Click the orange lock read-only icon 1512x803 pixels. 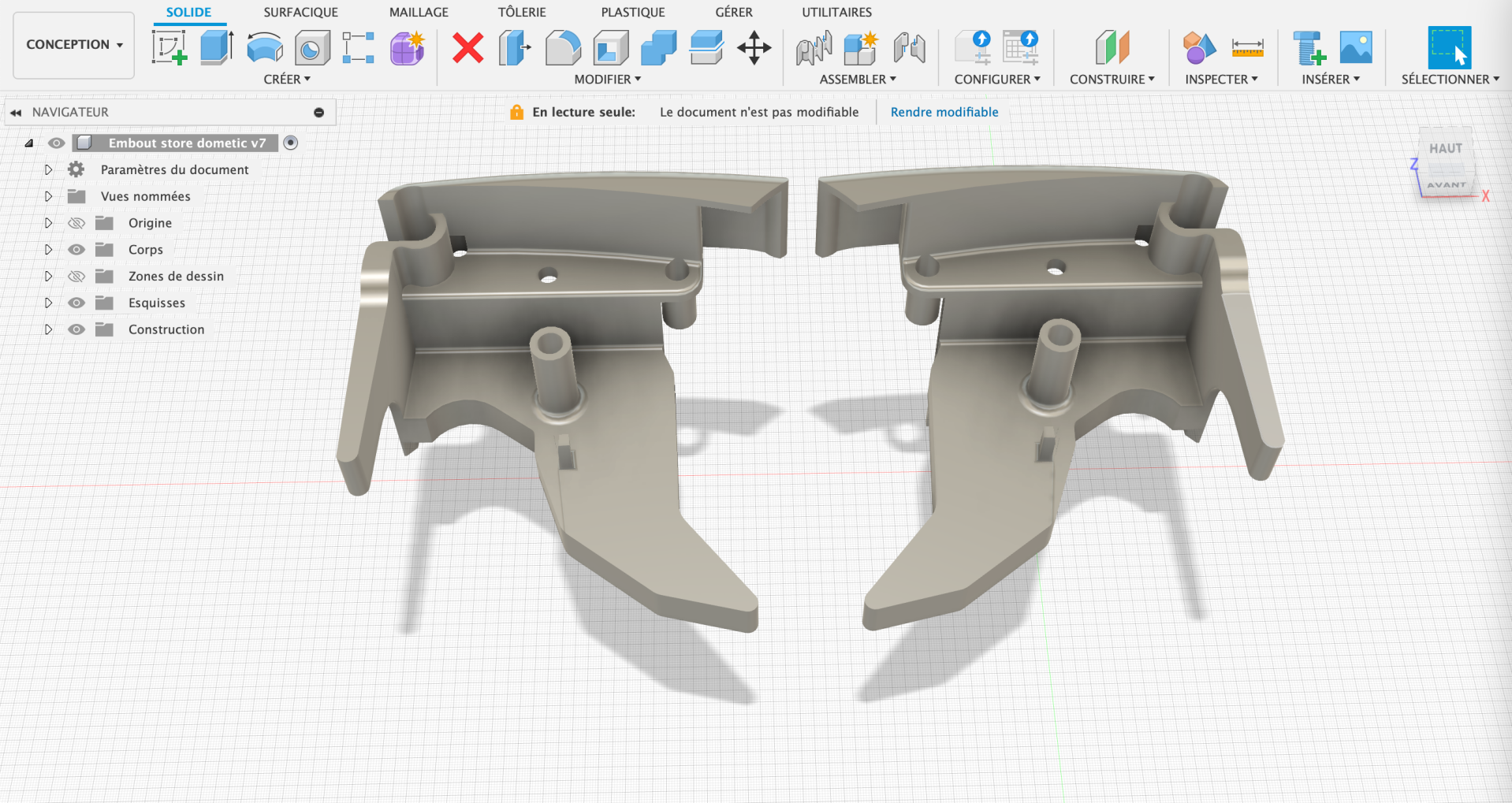(x=516, y=112)
